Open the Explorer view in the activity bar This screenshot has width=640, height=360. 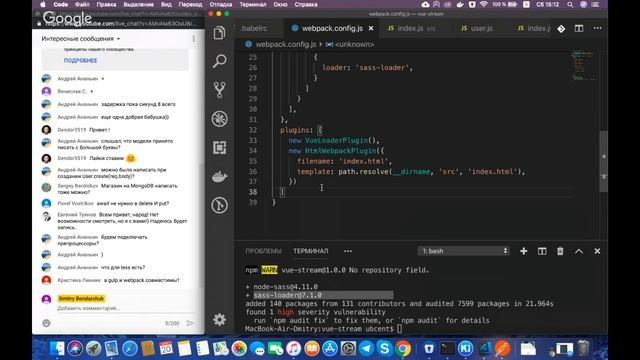pyautogui.click(x=219, y=33)
